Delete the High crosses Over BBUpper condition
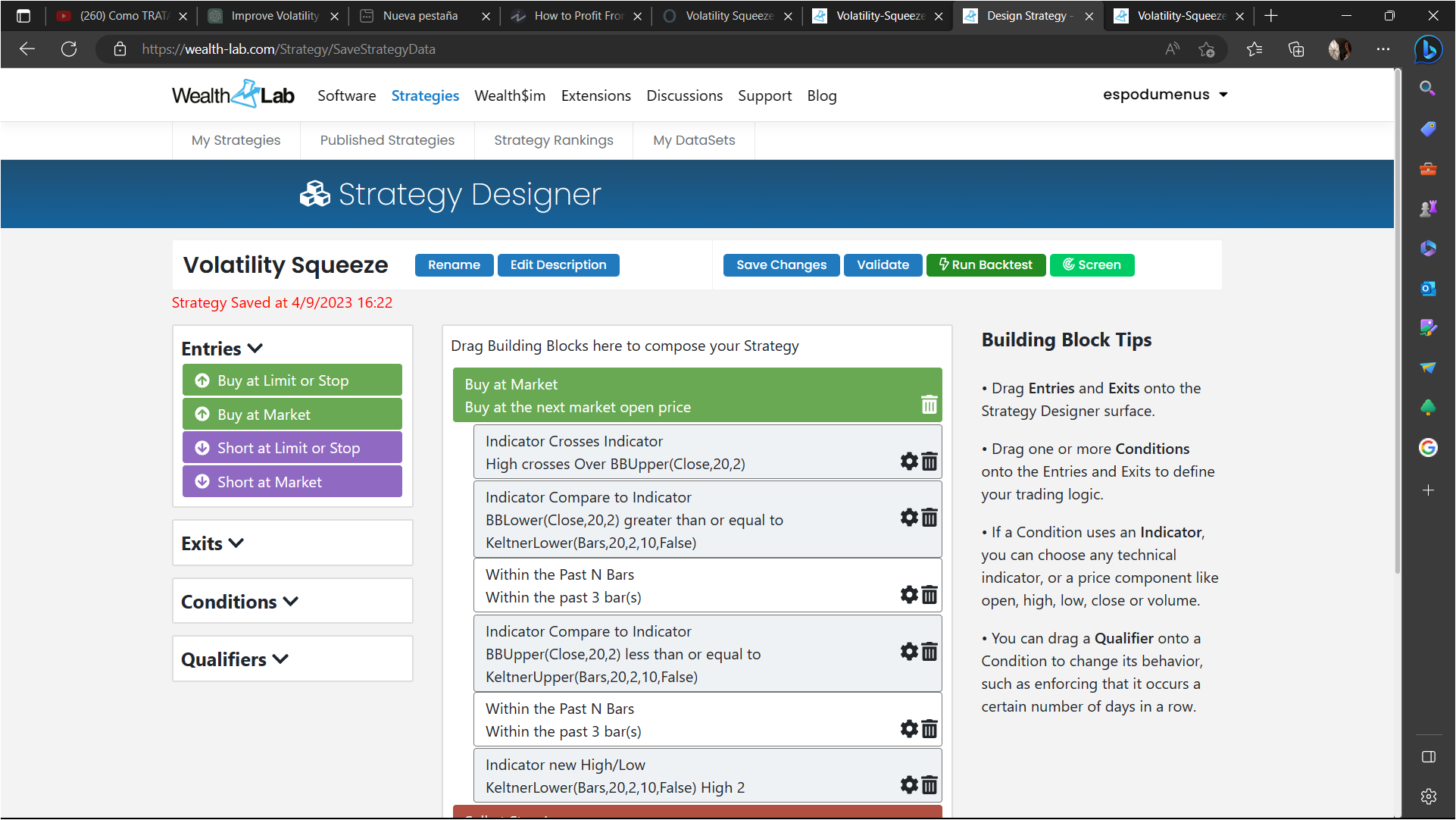 point(930,461)
